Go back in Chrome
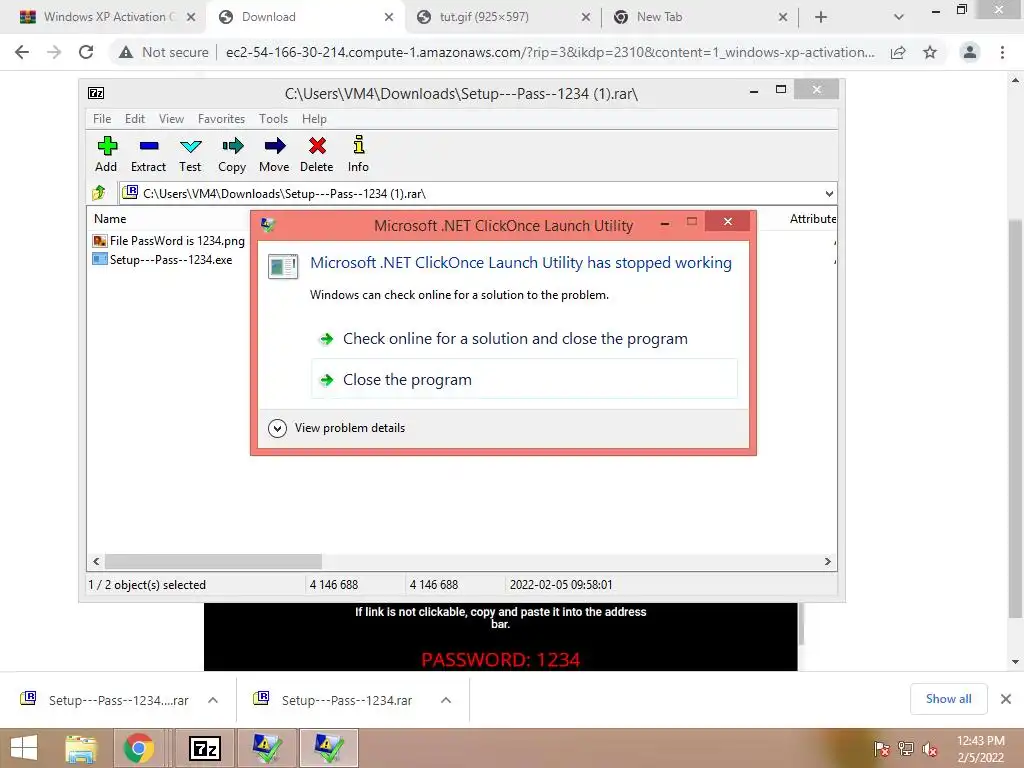Image resolution: width=1024 pixels, height=768 pixels. pos(22,52)
